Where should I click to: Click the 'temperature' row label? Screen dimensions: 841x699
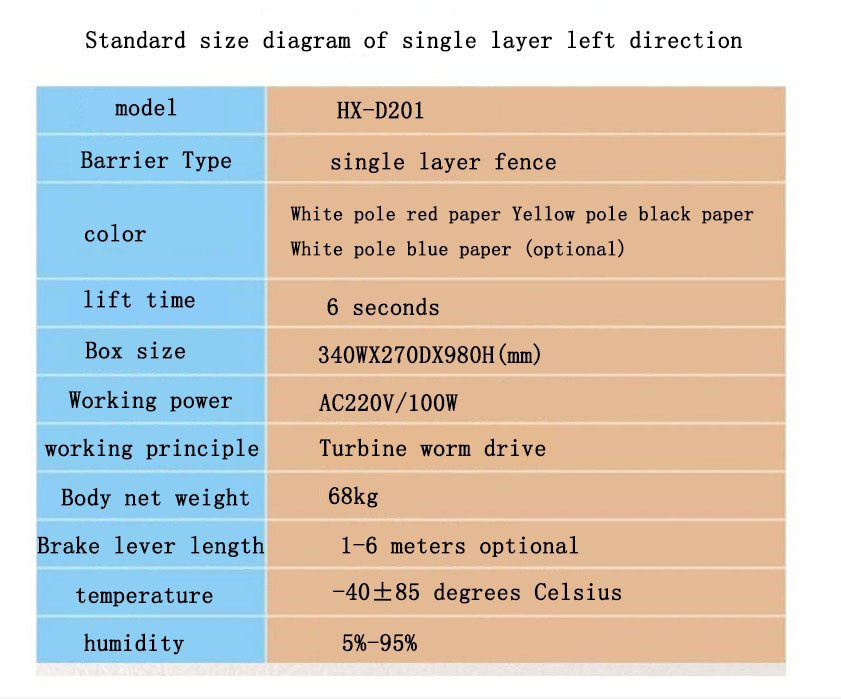pyautogui.click(x=144, y=595)
